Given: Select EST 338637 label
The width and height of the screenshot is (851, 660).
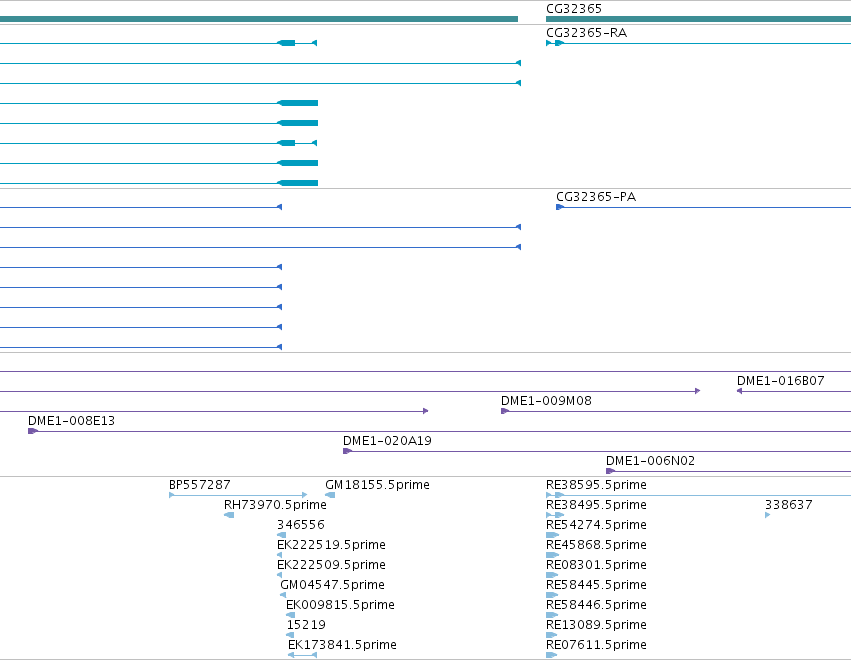Looking at the screenshot, I should click(789, 505).
